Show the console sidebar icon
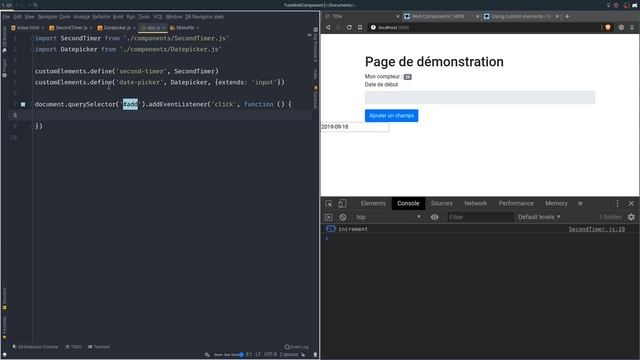 pyautogui.click(x=329, y=217)
